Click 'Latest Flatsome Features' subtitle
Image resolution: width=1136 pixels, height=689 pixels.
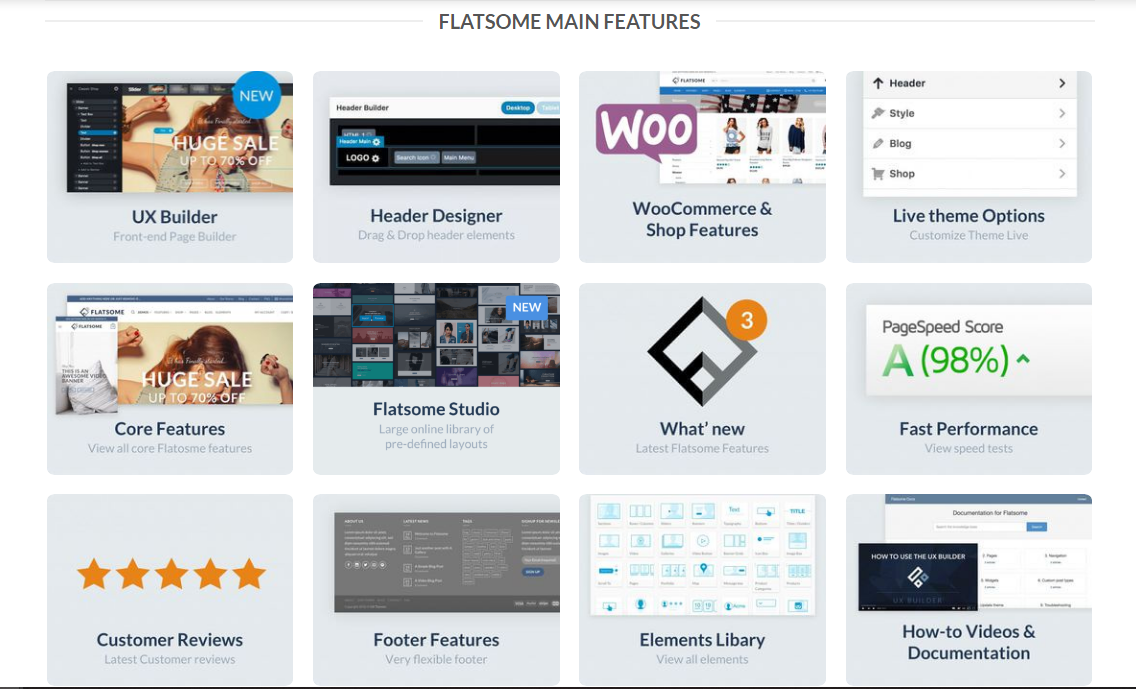[x=702, y=448]
